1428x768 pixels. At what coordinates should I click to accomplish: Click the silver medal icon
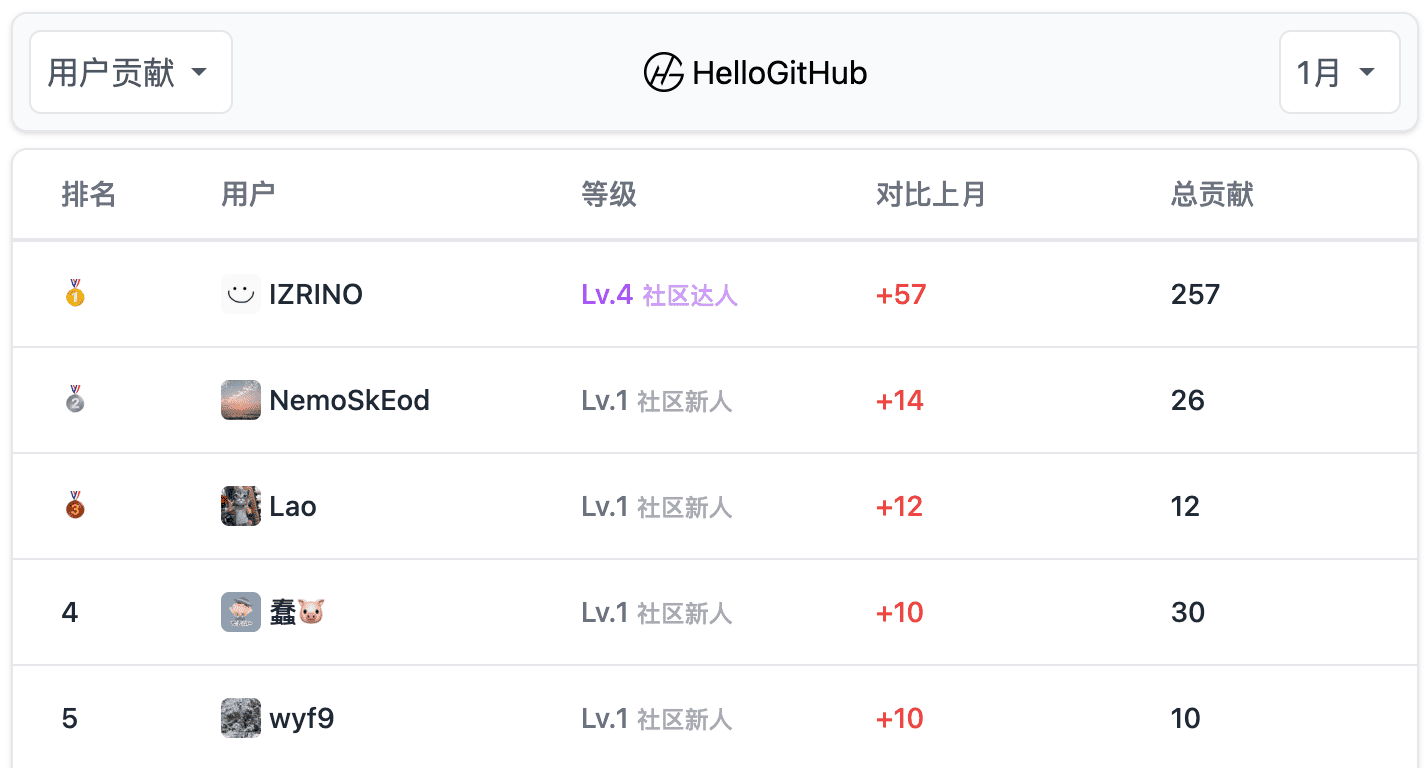(75, 399)
